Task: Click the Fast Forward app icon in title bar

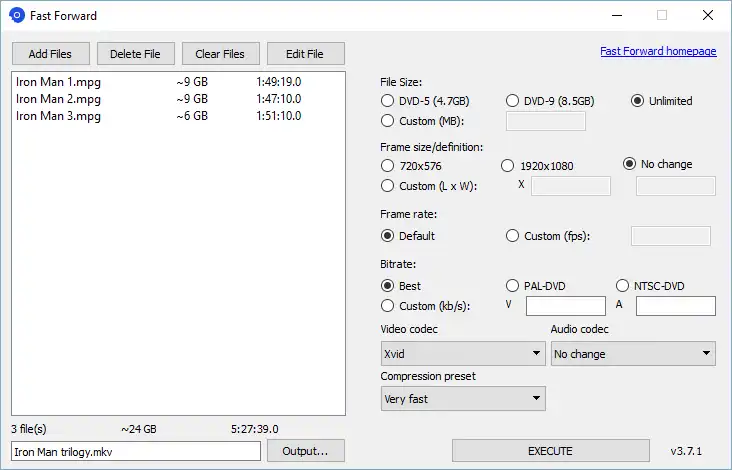Action: click(17, 15)
